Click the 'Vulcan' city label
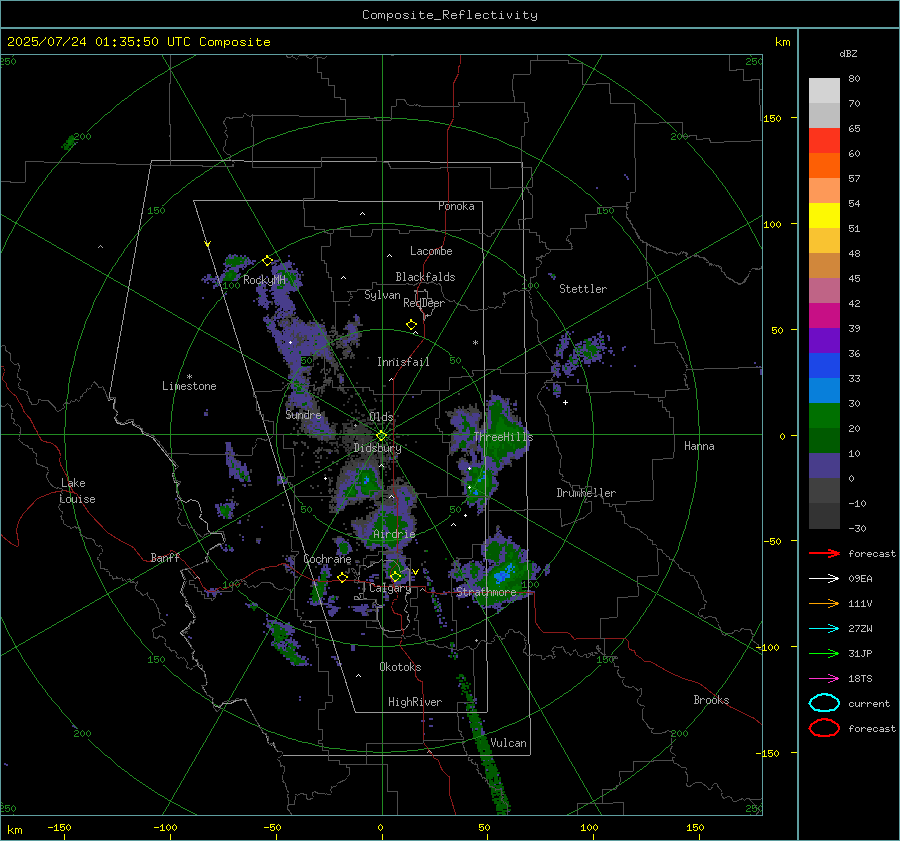 point(508,743)
